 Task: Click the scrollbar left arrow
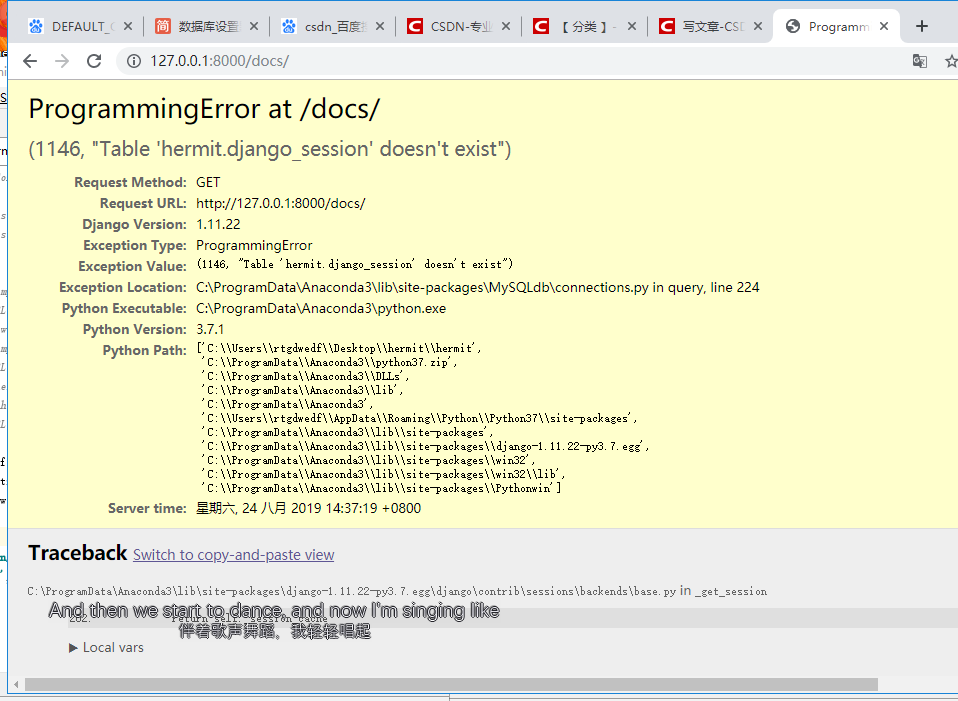[x=16, y=684]
